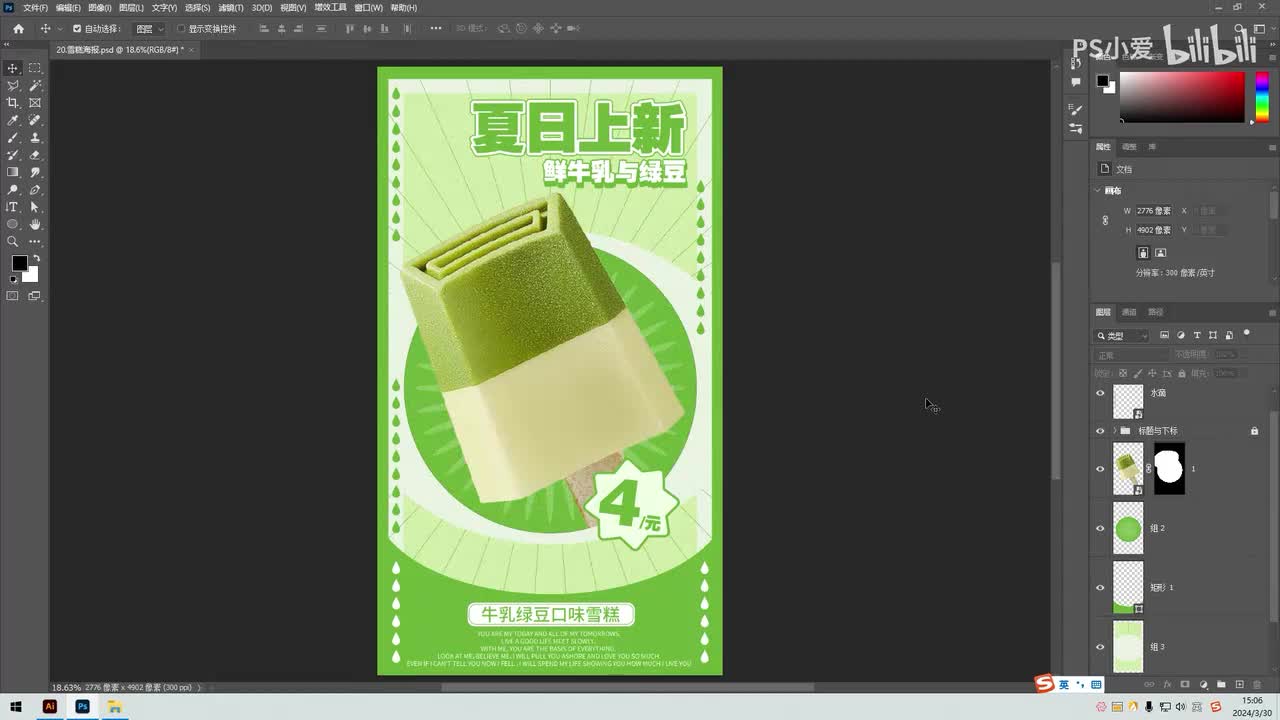The height and width of the screenshot is (720, 1280).
Task: Select the Eyedropper tool
Action: [x=13, y=120]
